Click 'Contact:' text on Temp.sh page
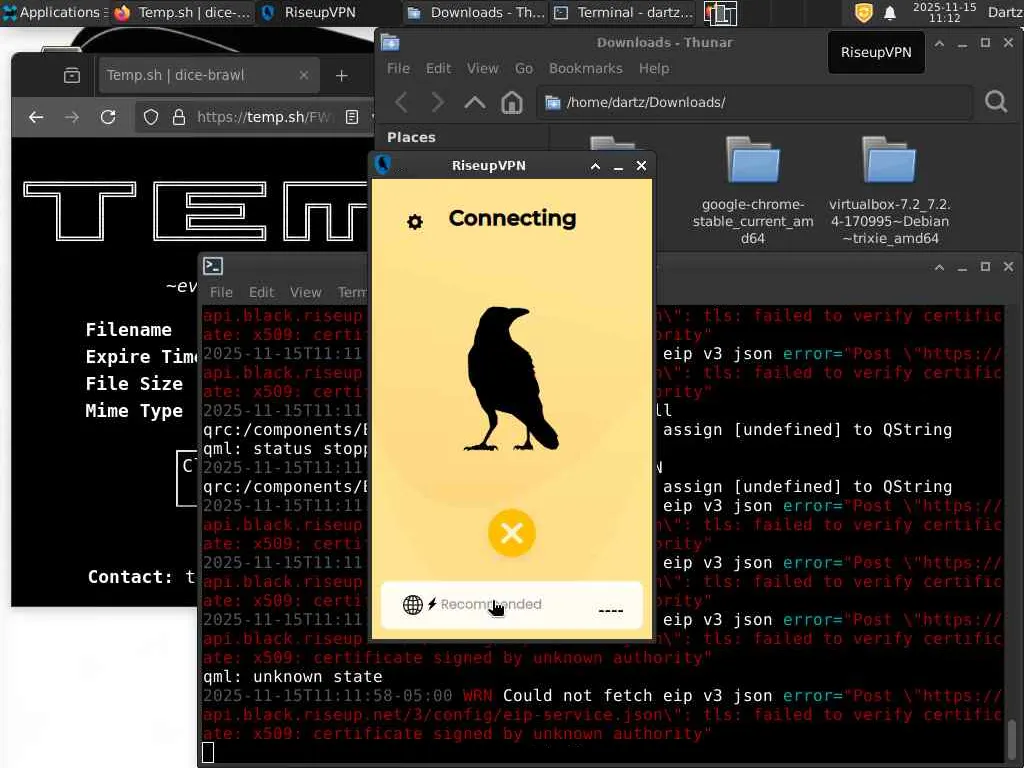 [130, 577]
